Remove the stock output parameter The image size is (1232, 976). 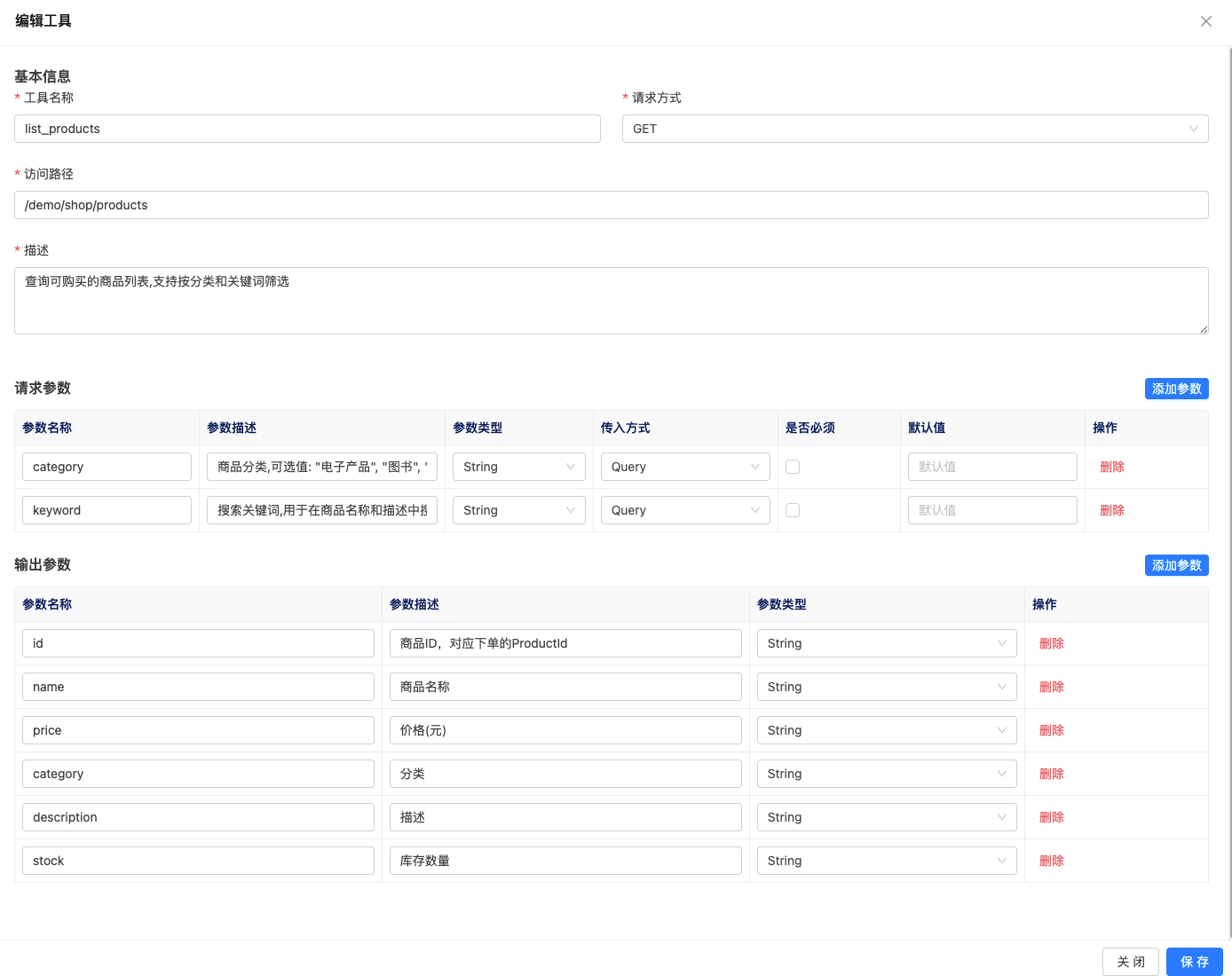click(x=1051, y=861)
